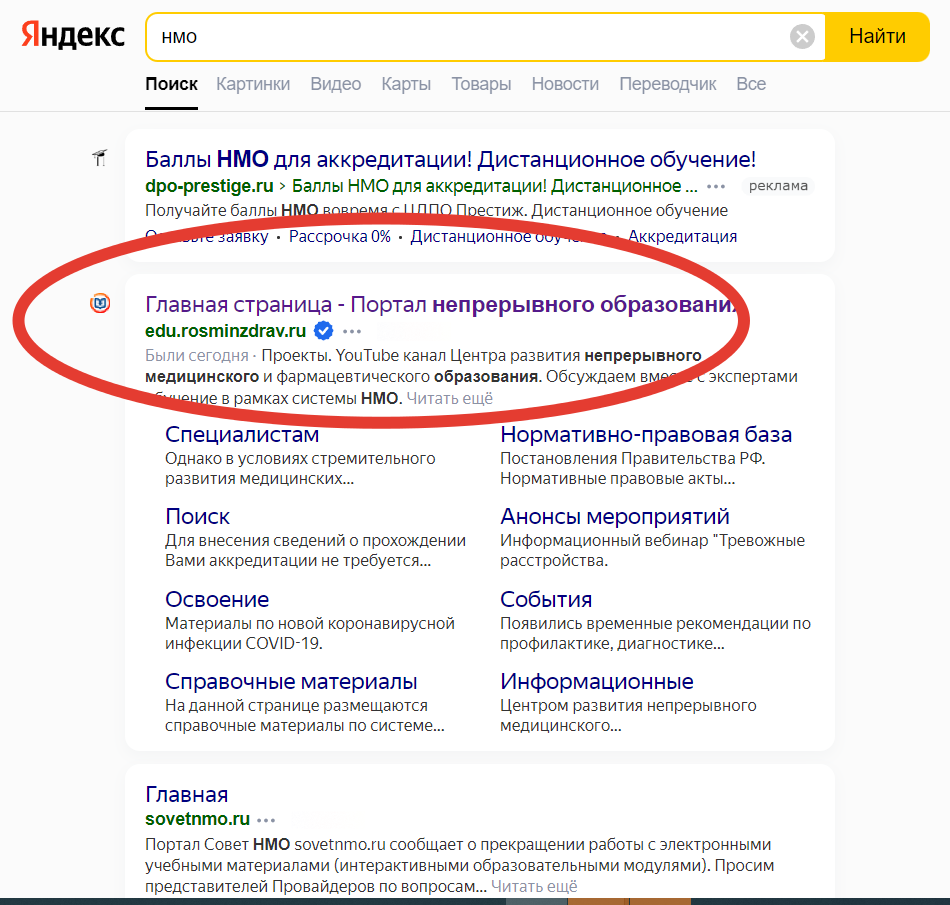Clear the search field with the X icon

tap(801, 36)
